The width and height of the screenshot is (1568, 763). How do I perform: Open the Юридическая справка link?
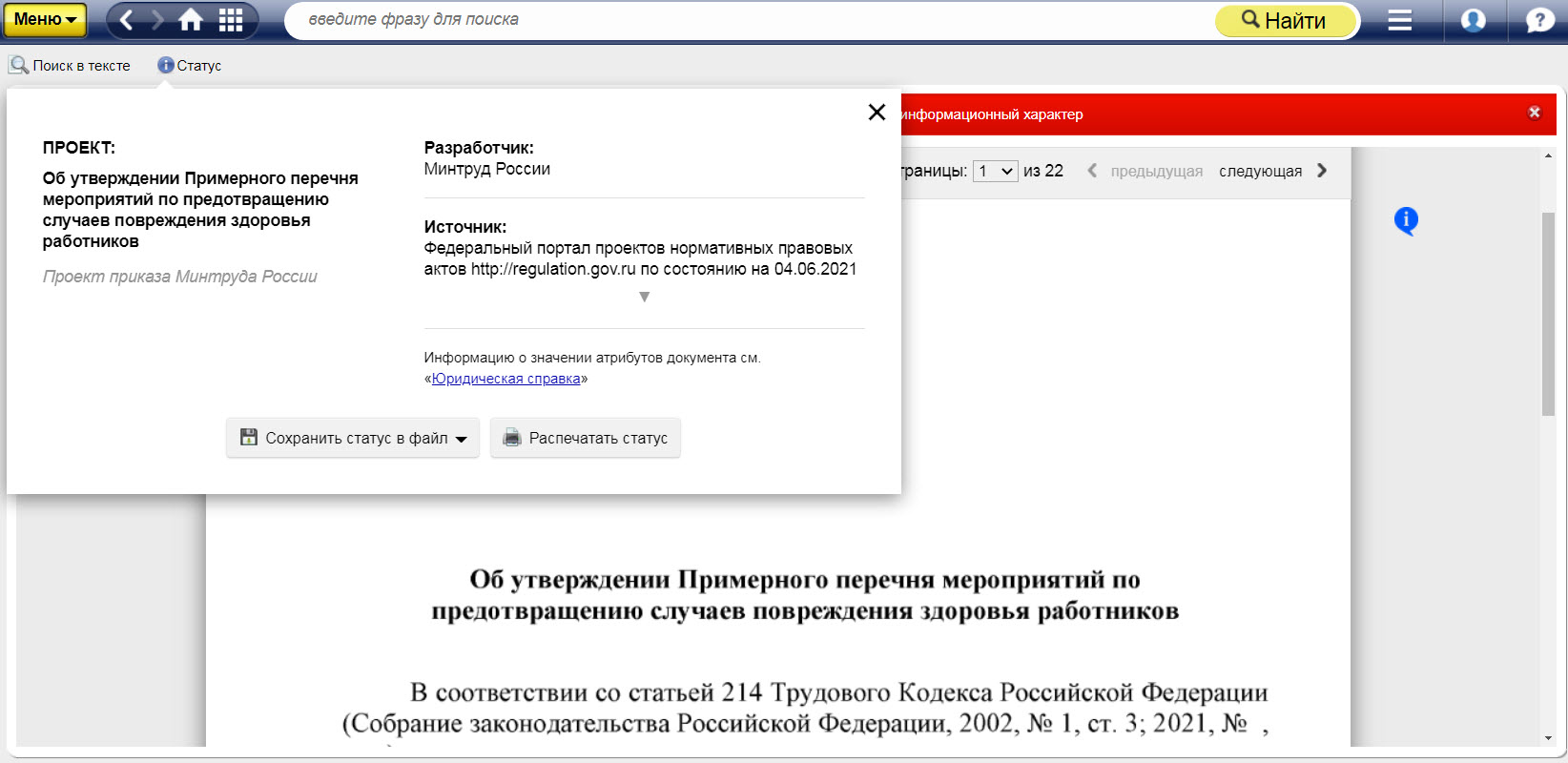tap(505, 379)
